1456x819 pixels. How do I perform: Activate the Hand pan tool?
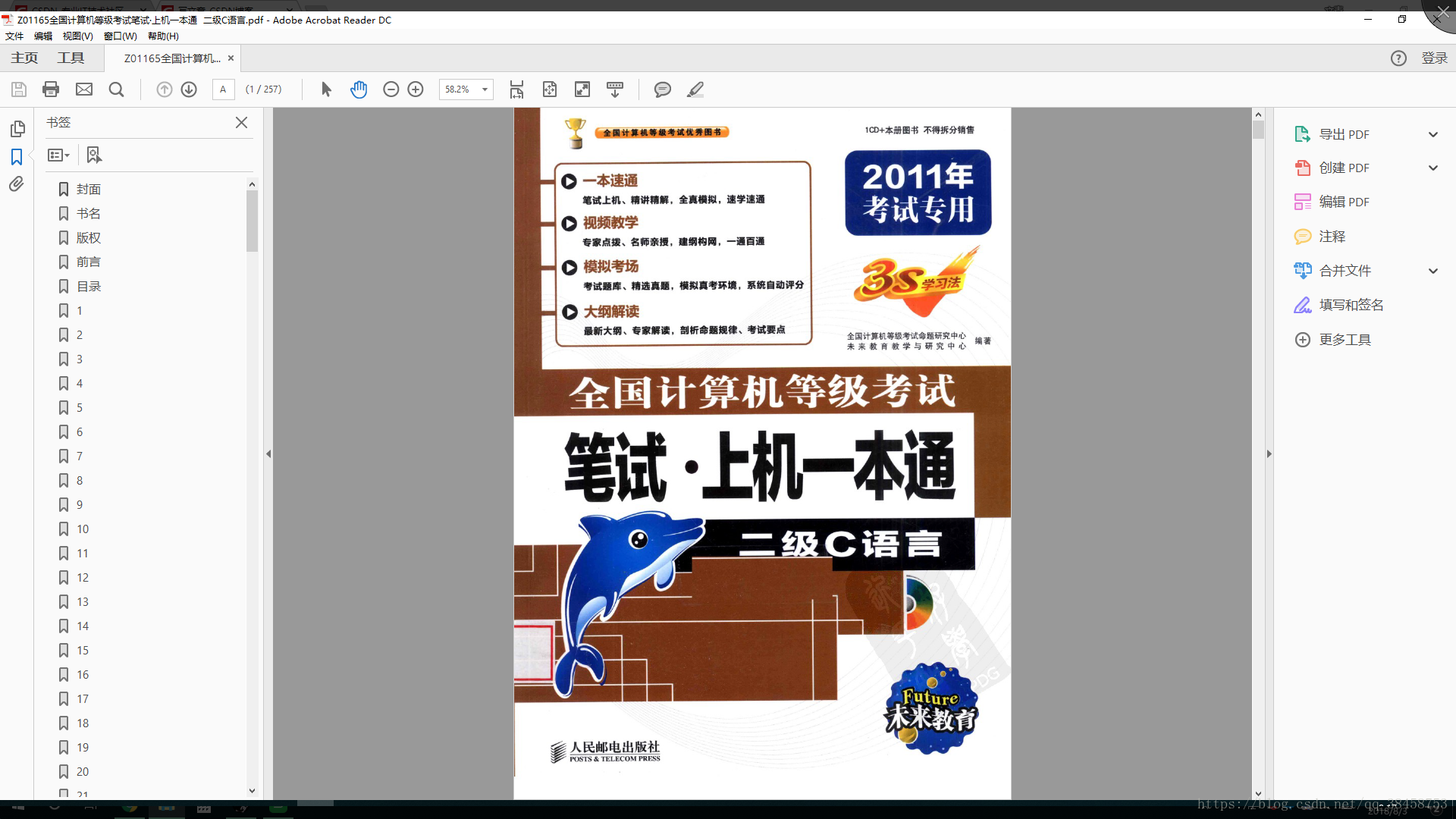(x=359, y=89)
